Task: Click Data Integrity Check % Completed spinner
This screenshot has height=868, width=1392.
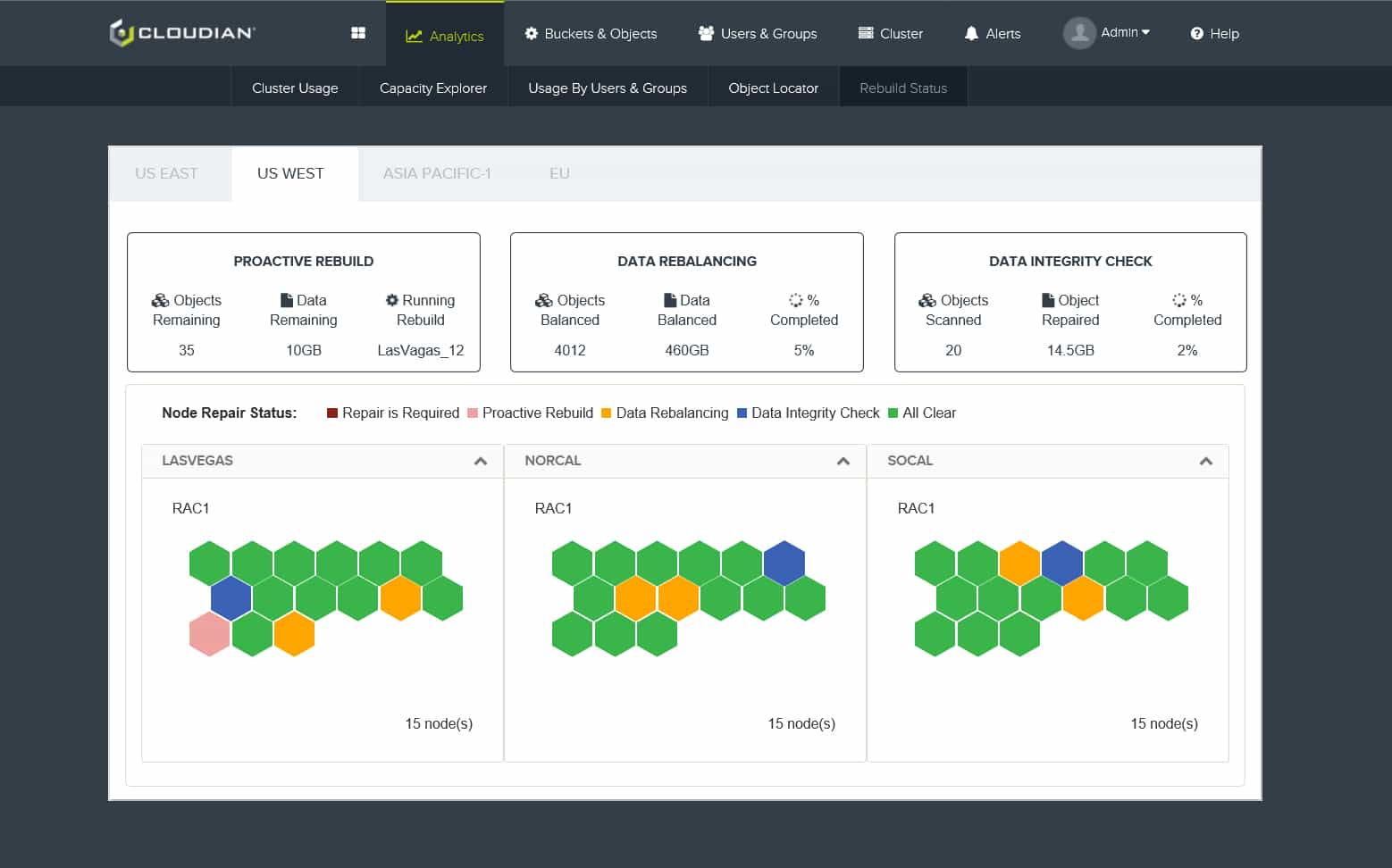Action: (1179, 300)
